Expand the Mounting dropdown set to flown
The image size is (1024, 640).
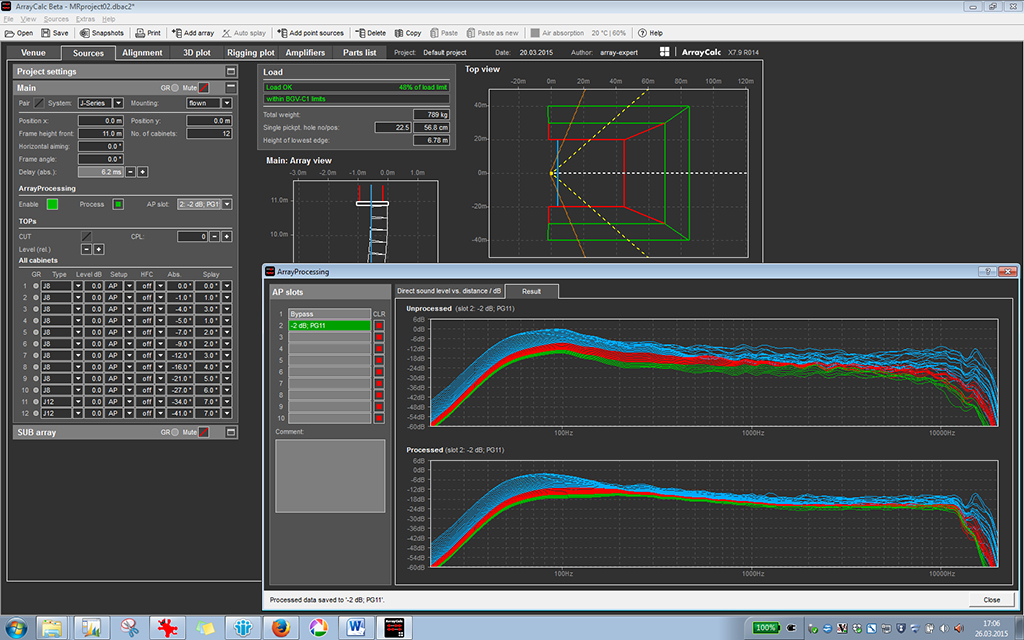coord(226,103)
